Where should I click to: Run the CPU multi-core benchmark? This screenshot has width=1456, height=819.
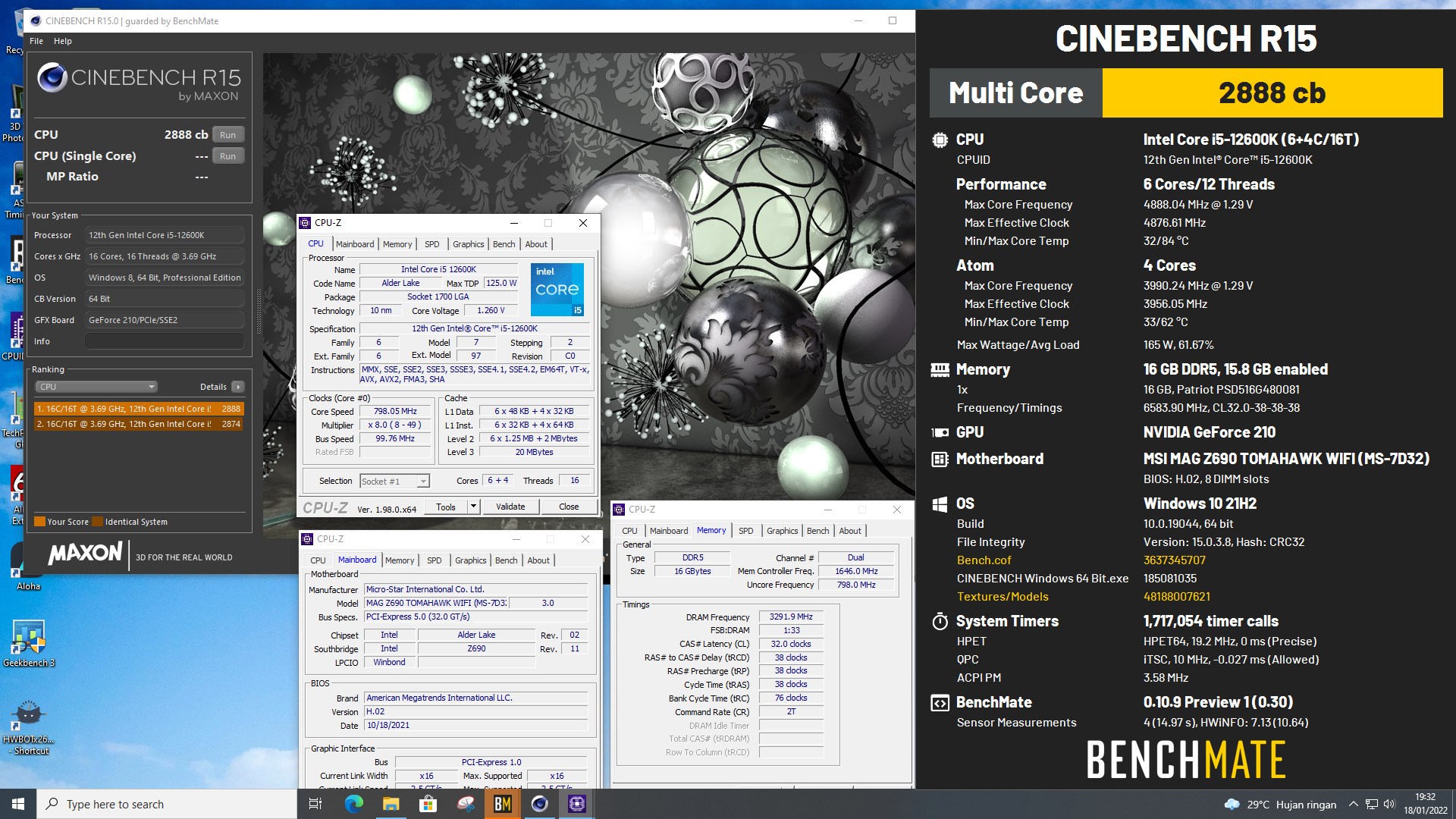(x=227, y=135)
